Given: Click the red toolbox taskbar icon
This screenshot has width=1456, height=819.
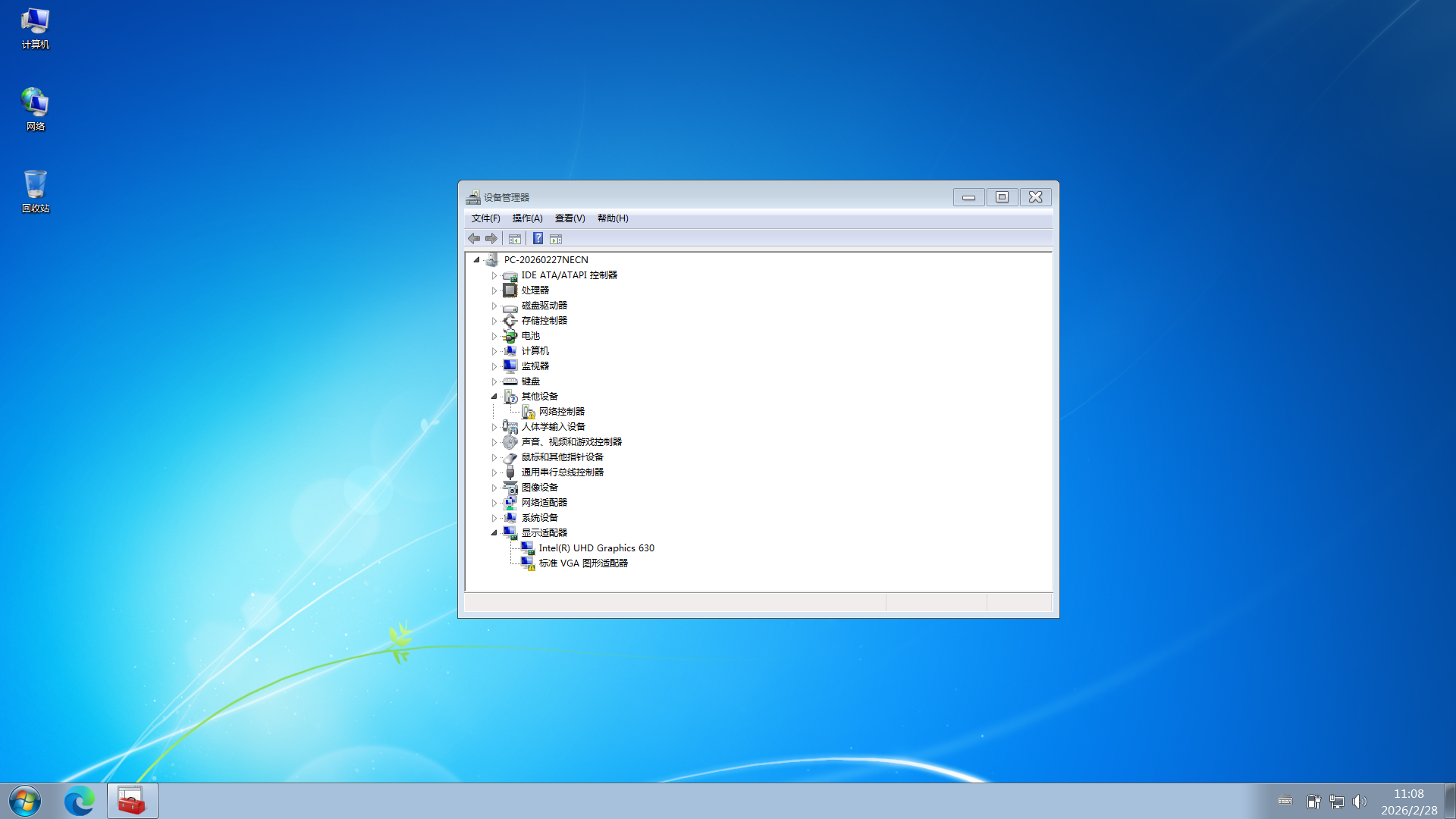Looking at the screenshot, I should (x=132, y=801).
